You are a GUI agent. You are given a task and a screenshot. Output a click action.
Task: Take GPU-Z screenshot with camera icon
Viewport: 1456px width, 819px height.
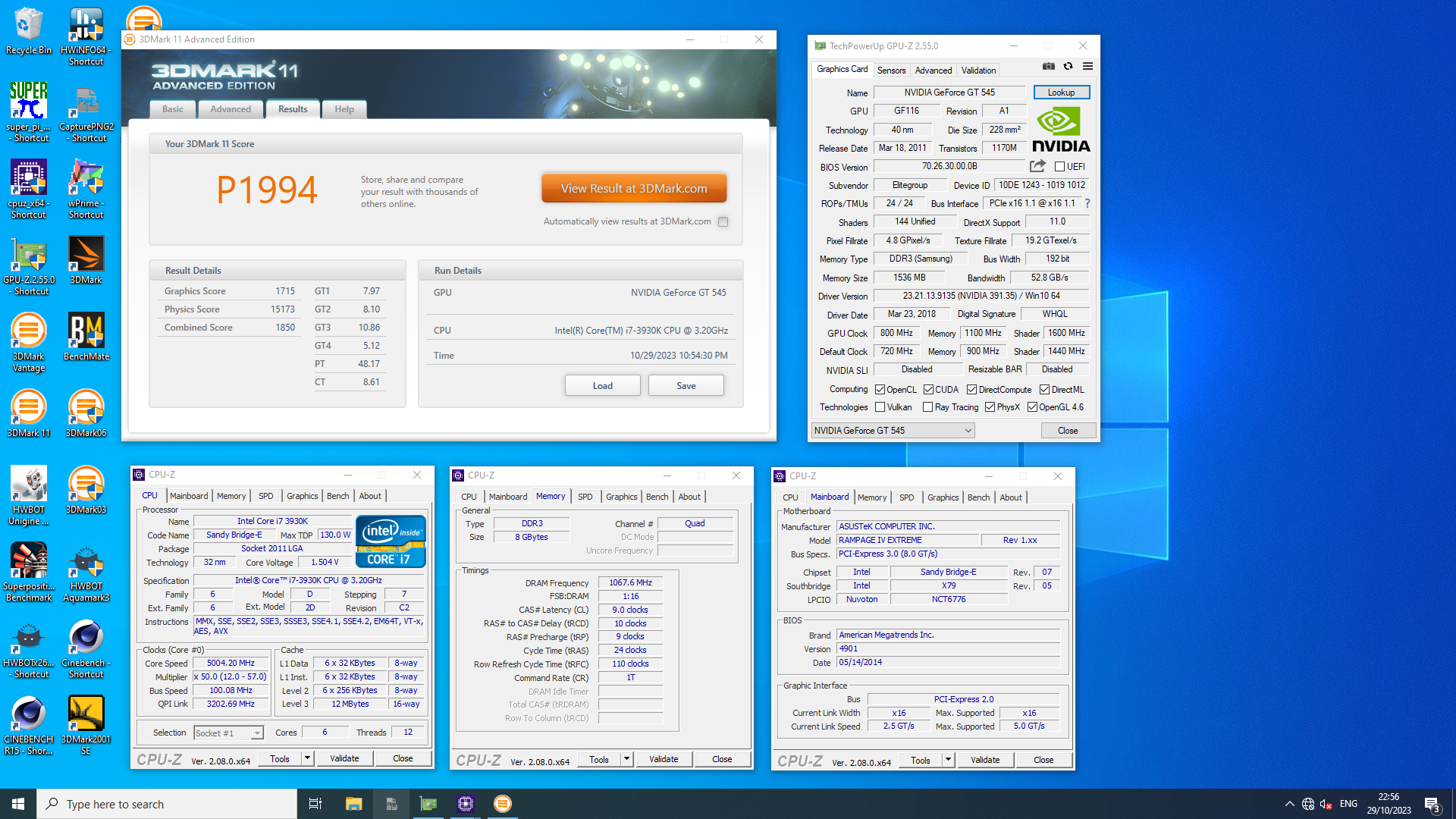tap(1048, 67)
